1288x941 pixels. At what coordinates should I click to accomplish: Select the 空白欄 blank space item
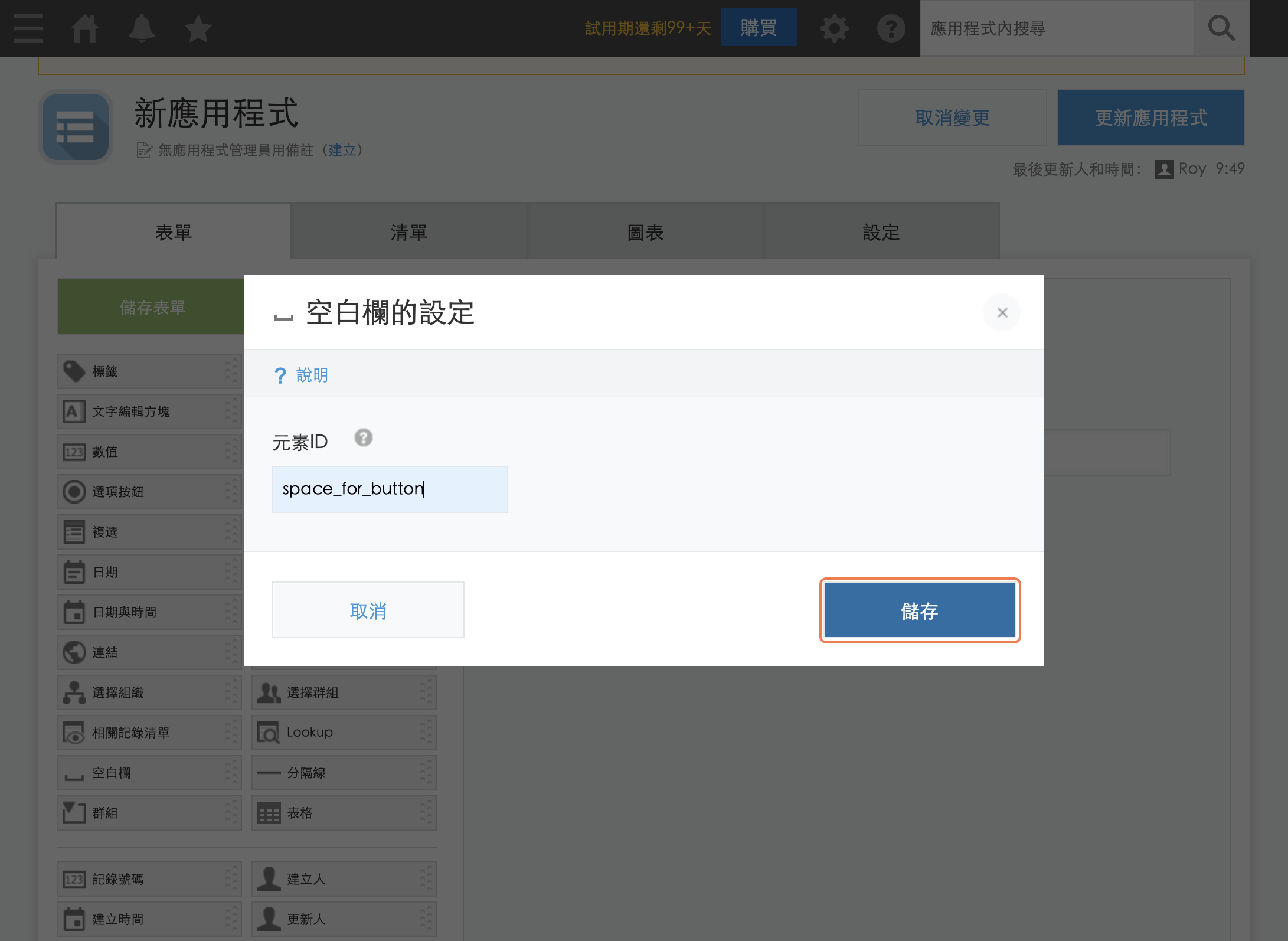(x=149, y=773)
